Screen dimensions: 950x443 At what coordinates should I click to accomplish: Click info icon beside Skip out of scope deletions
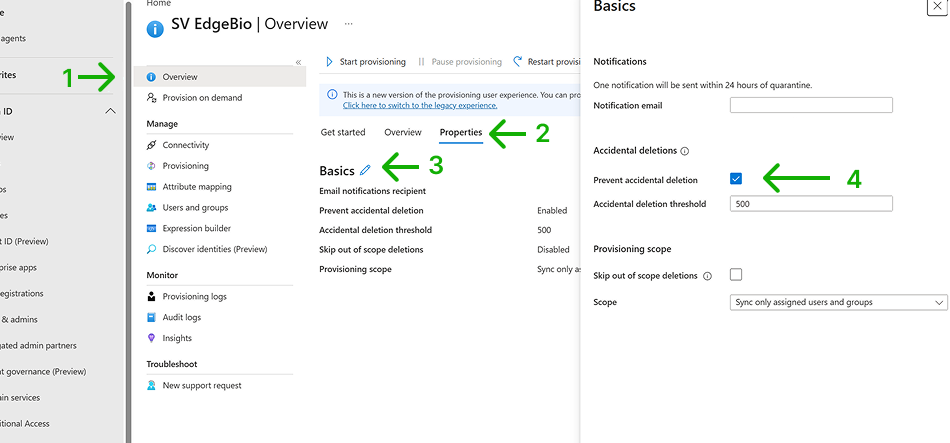click(707, 276)
